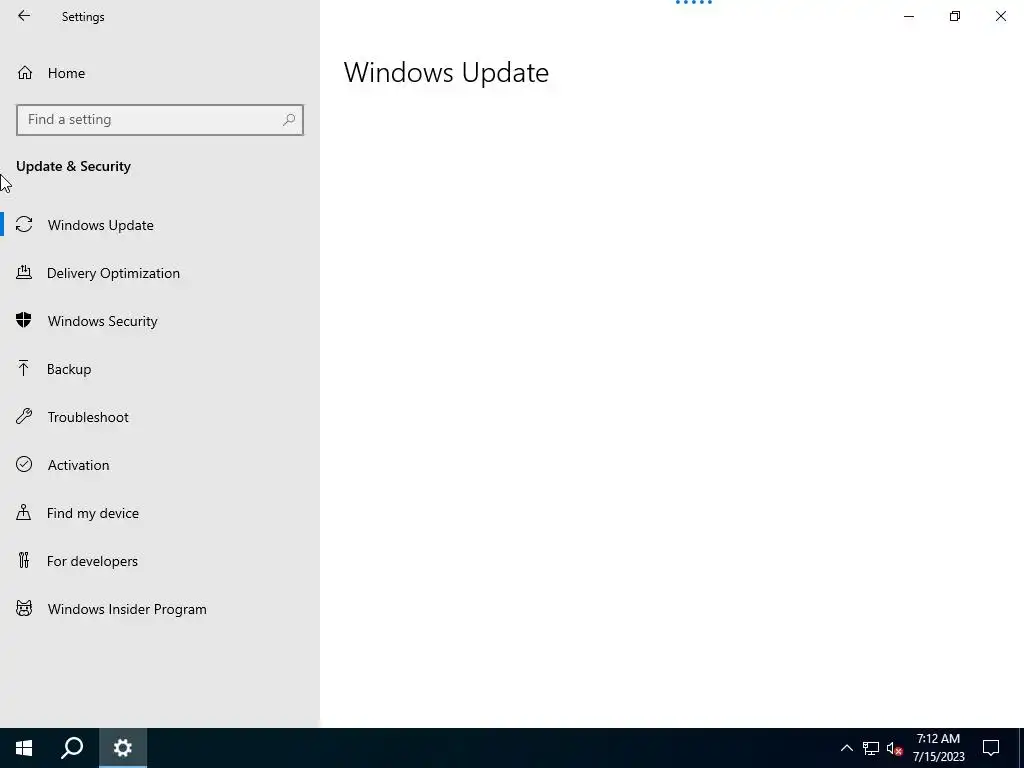Open the network status tray icon

click(x=871, y=748)
